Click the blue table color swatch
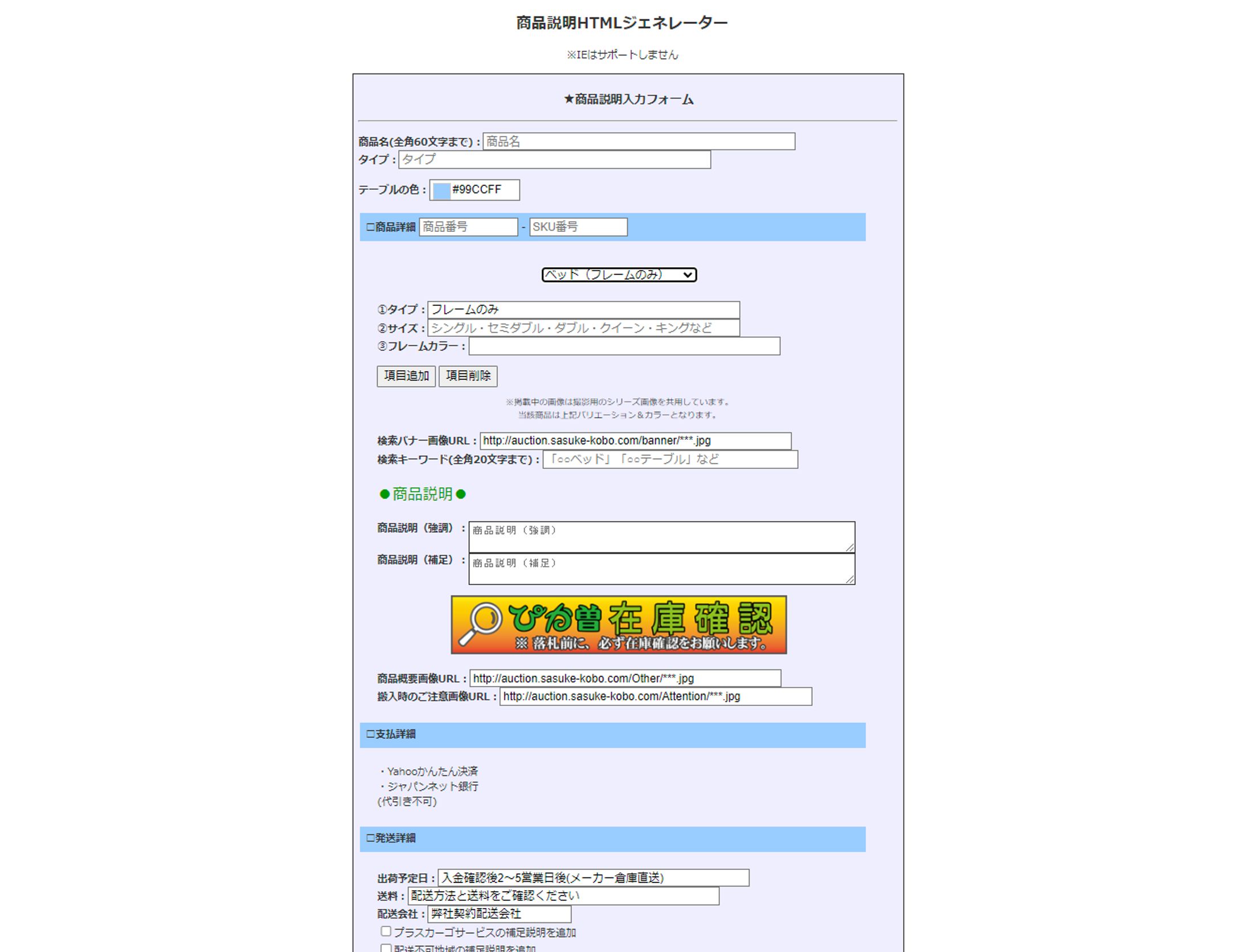Screen dimensions: 1244x952 (441, 190)
